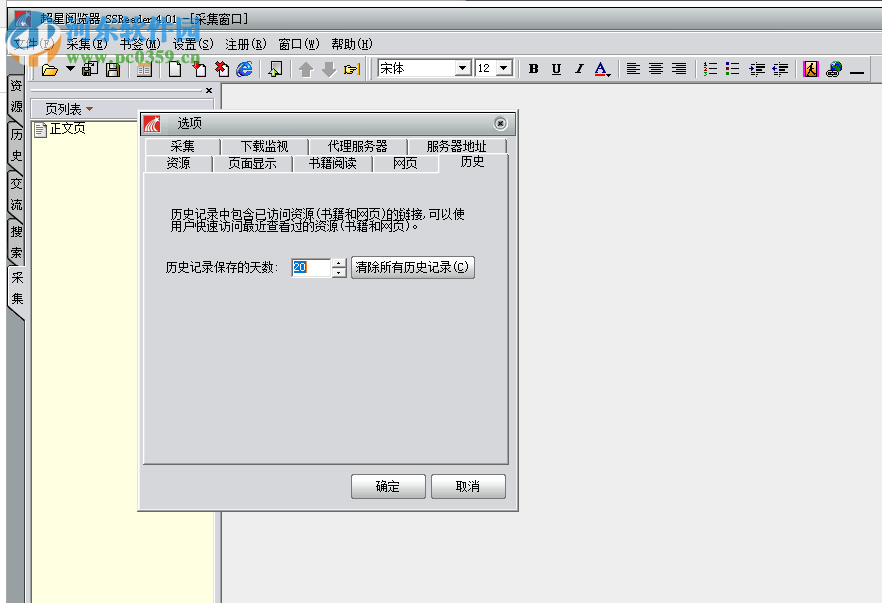Switch to the 书籍阅读 tab

[x=332, y=163]
